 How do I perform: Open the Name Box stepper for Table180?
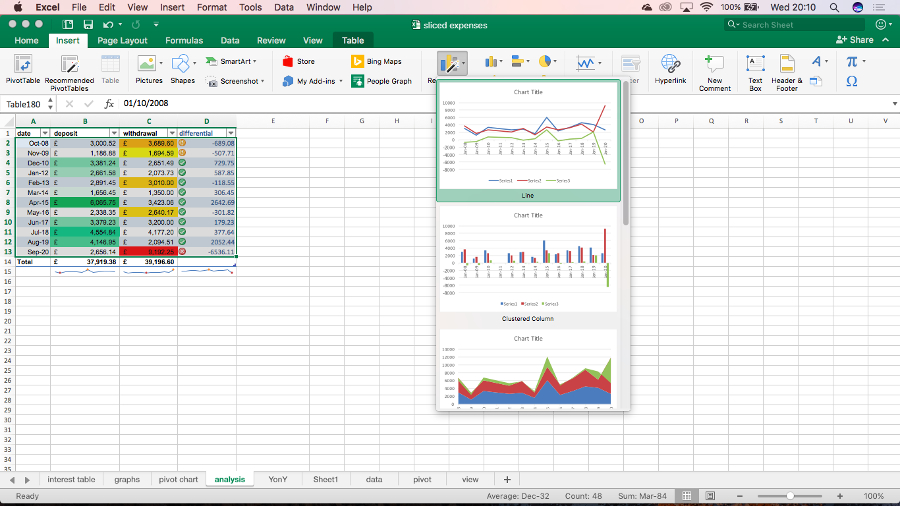click(x=51, y=104)
